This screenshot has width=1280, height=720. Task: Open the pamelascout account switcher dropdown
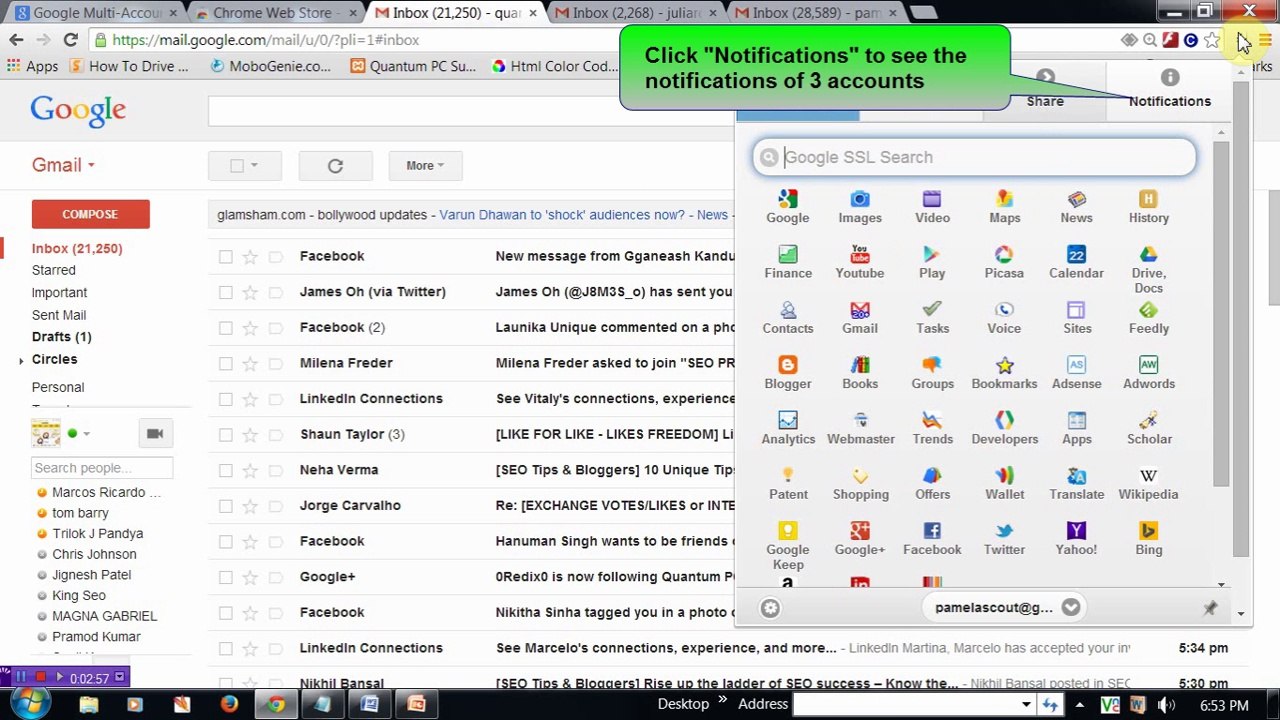1070,607
